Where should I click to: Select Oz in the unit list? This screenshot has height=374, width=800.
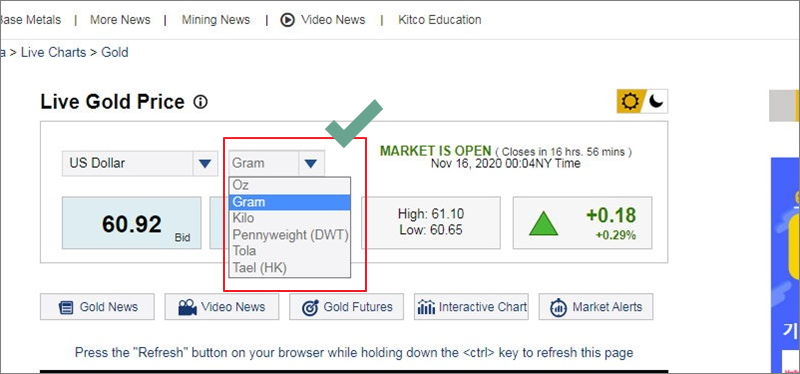point(290,185)
